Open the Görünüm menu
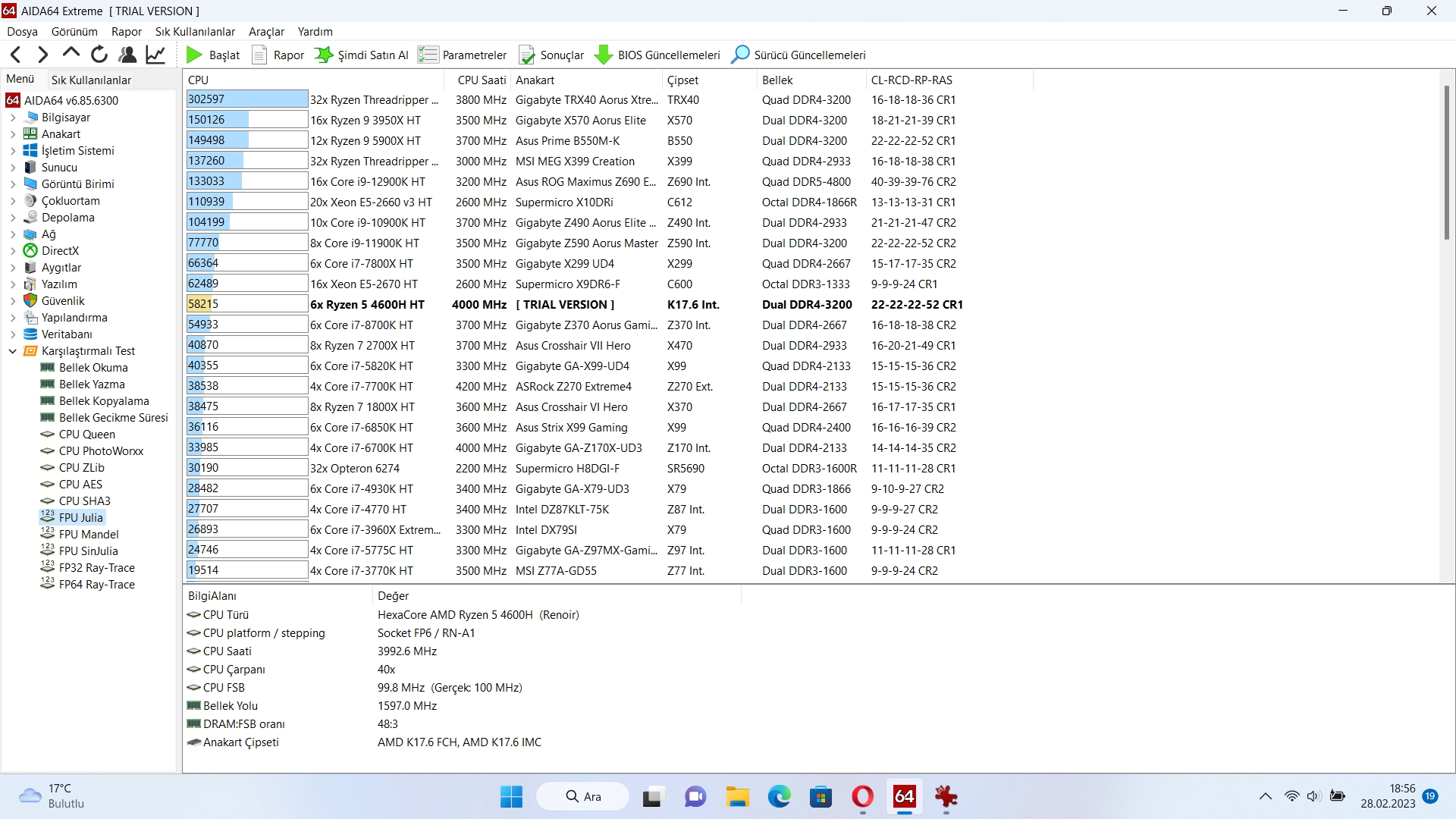The height and width of the screenshot is (819, 1456). click(74, 32)
